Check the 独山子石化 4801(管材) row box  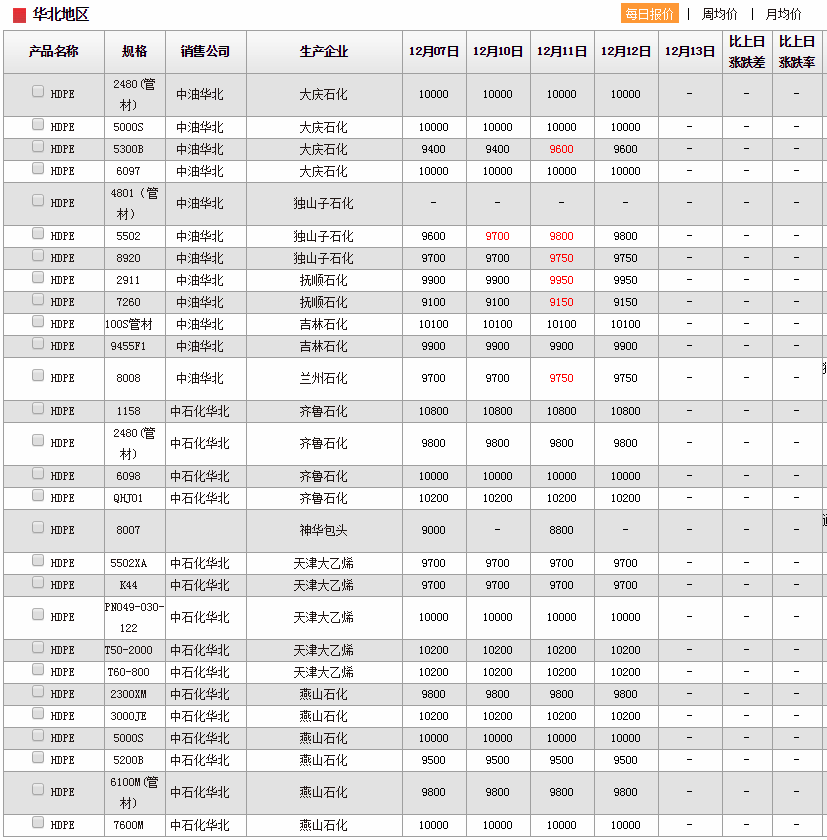(x=37, y=200)
